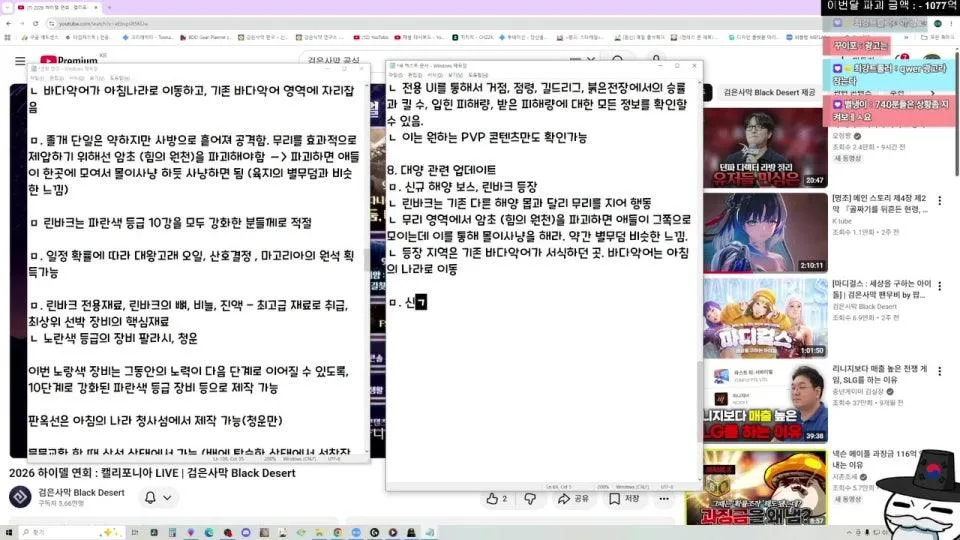Open 편집 menu in right Notepad window
This screenshot has height=540, width=960.
(415, 75)
